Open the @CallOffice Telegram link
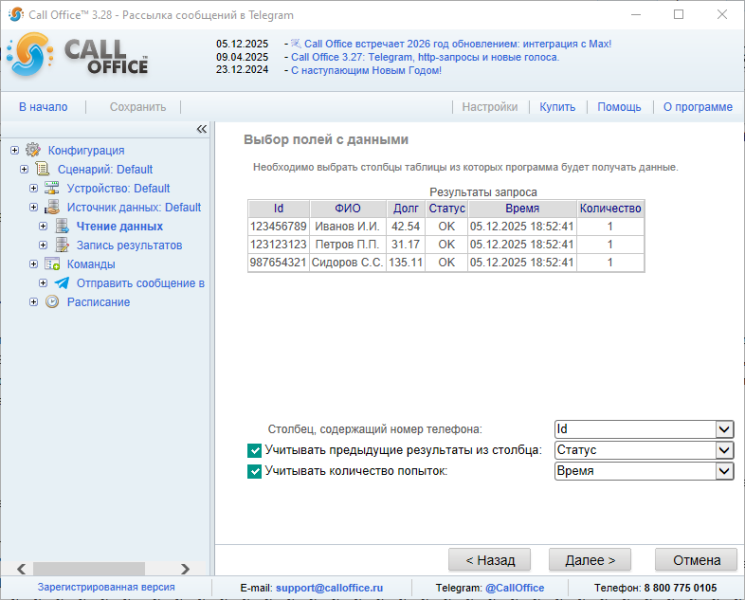Image resolution: width=745 pixels, height=600 pixels. pyautogui.click(x=515, y=588)
